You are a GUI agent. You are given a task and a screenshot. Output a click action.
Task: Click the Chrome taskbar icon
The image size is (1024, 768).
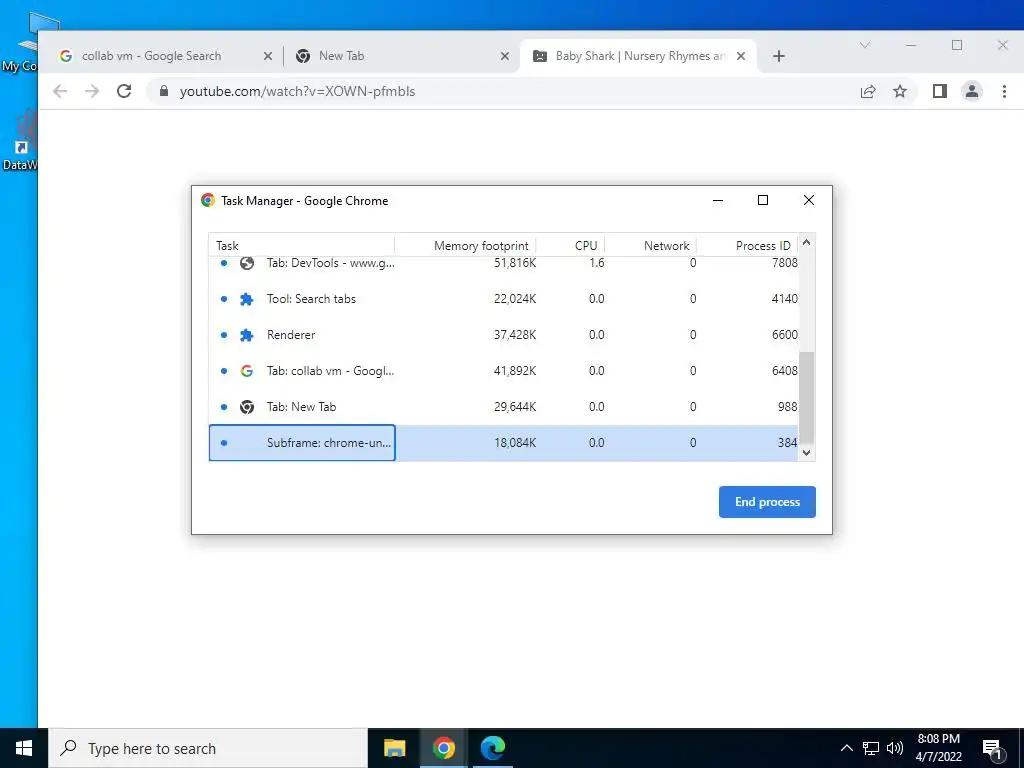443,748
